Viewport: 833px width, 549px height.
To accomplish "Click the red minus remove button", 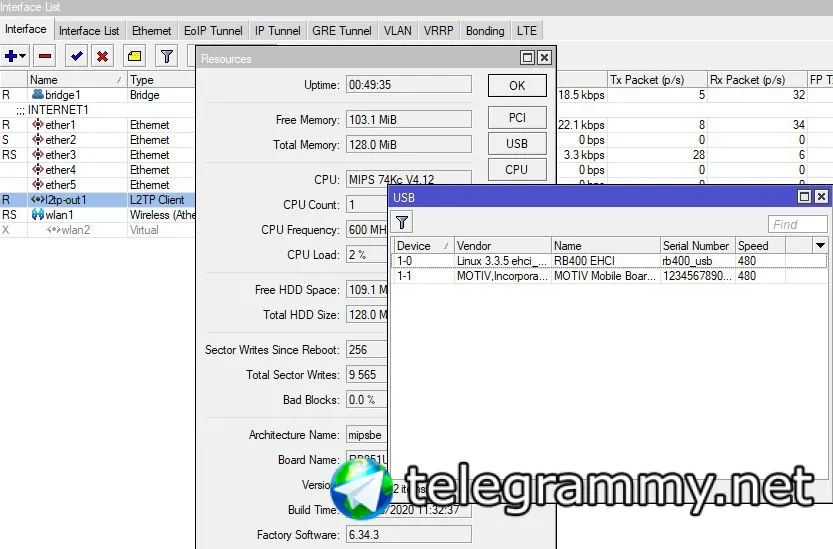I will pyautogui.click(x=45, y=56).
